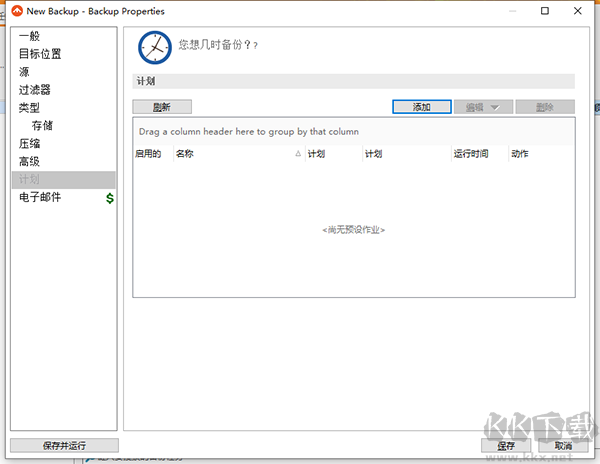Click the 保存 save button
Image resolution: width=600 pixels, height=464 pixels.
click(x=505, y=446)
